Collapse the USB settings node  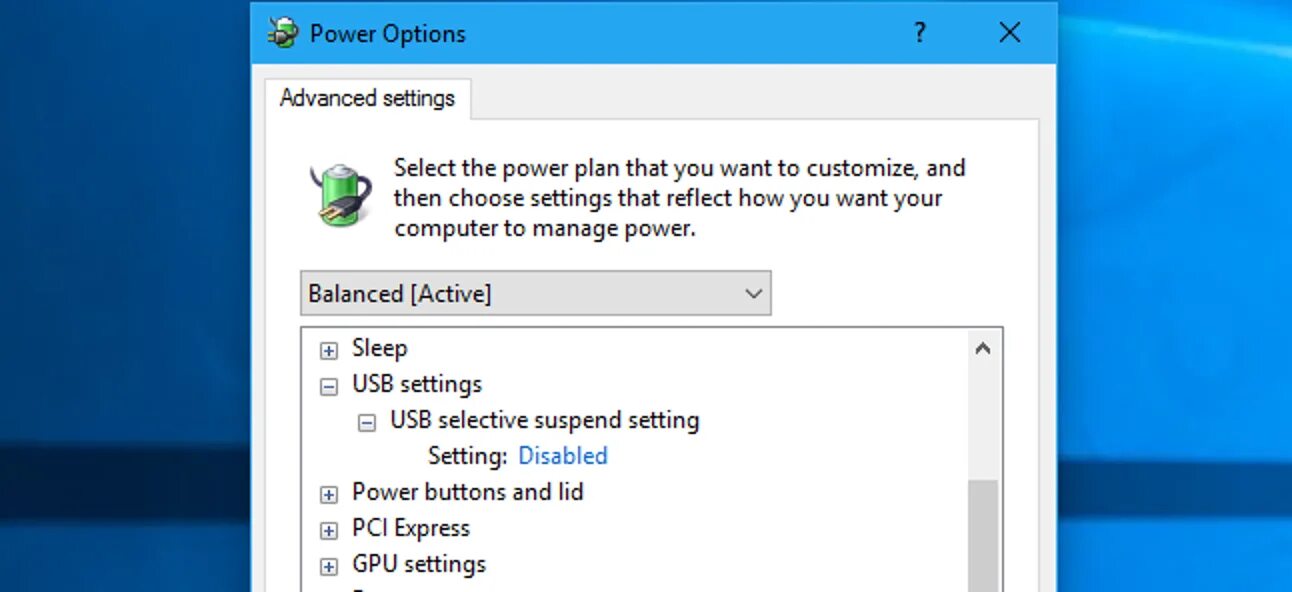point(328,386)
